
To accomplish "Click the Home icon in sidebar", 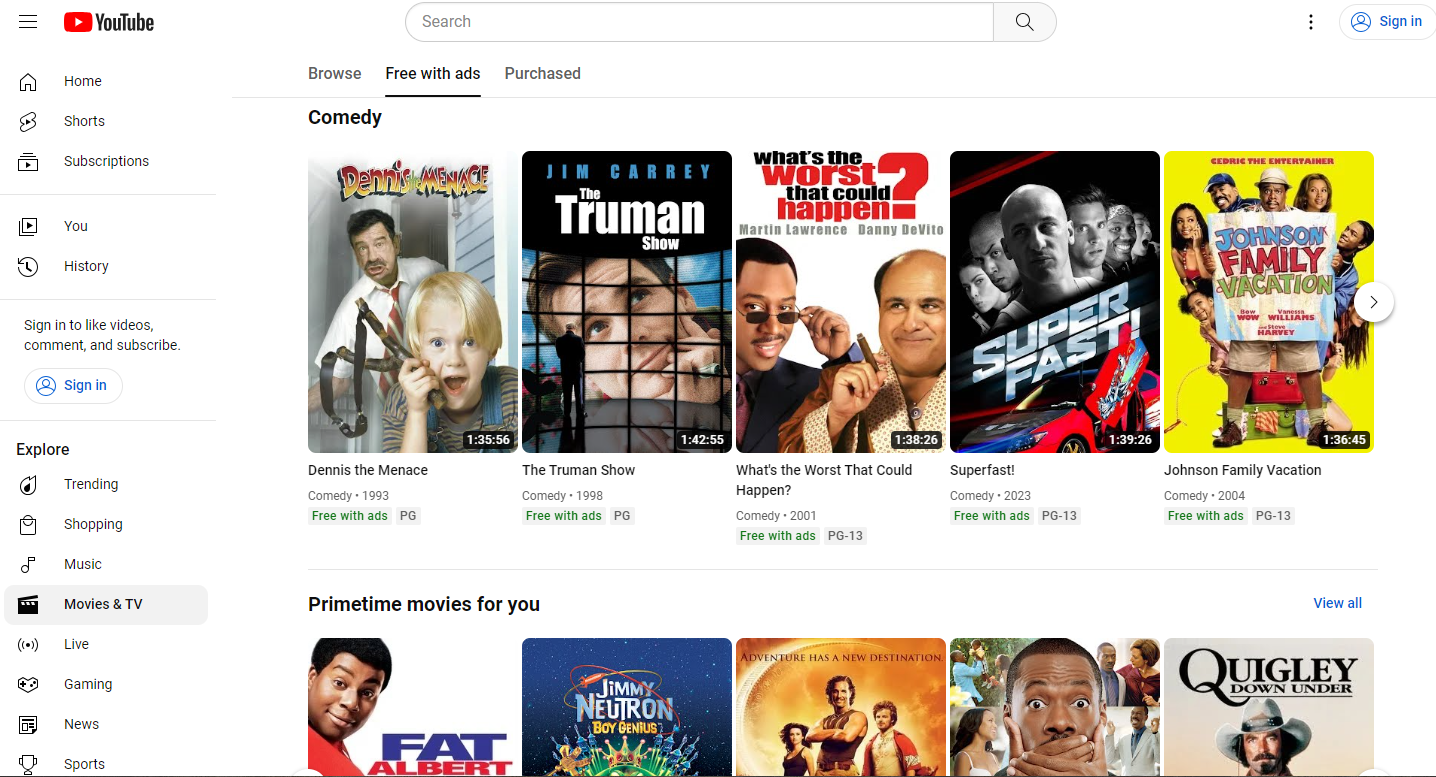I will pyautogui.click(x=28, y=81).
